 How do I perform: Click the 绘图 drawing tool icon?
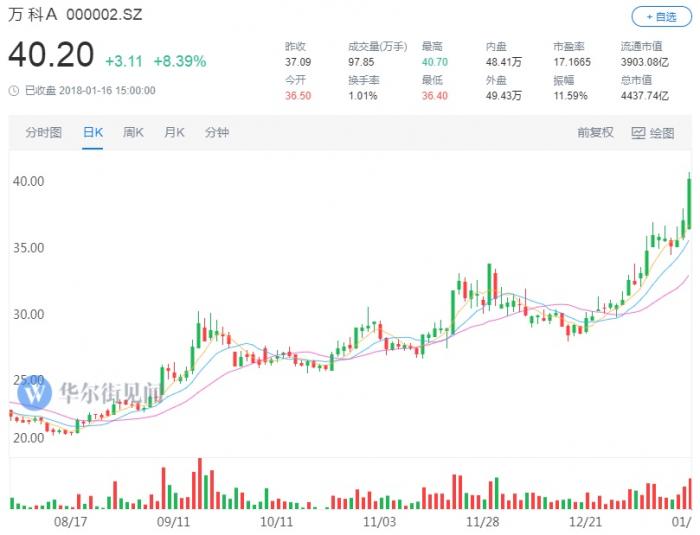pyautogui.click(x=637, y=133)
